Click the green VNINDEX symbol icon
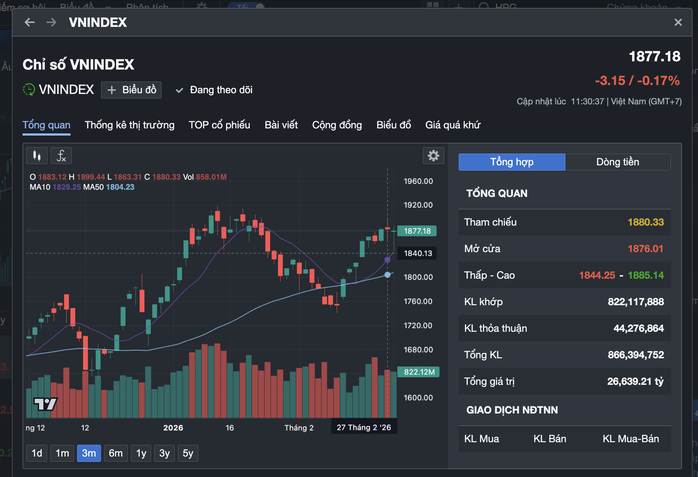The height and width of the screenshot is (477, 698). click(x=30, y=90)
